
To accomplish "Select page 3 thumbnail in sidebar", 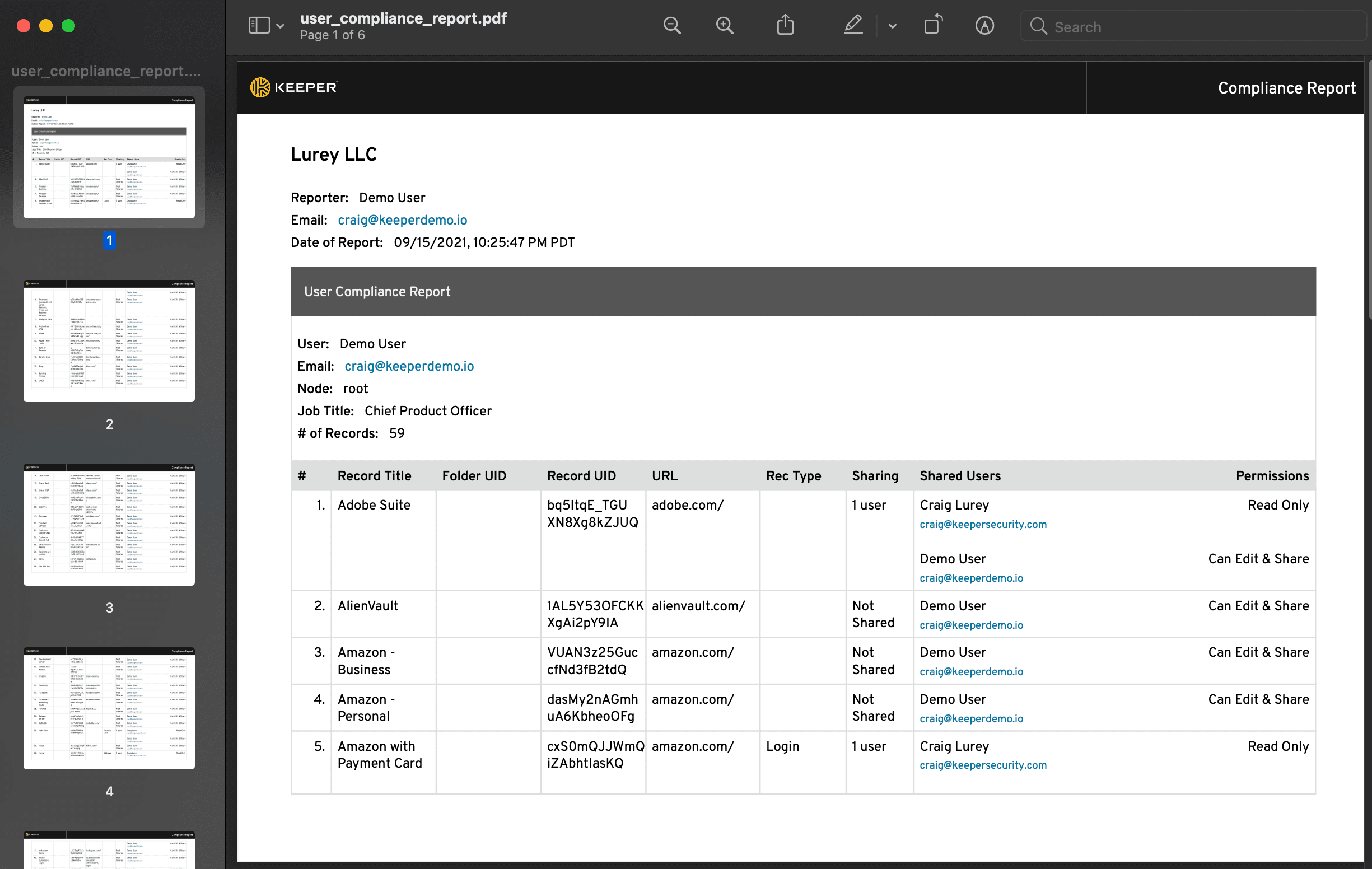I will coord(109,524).
